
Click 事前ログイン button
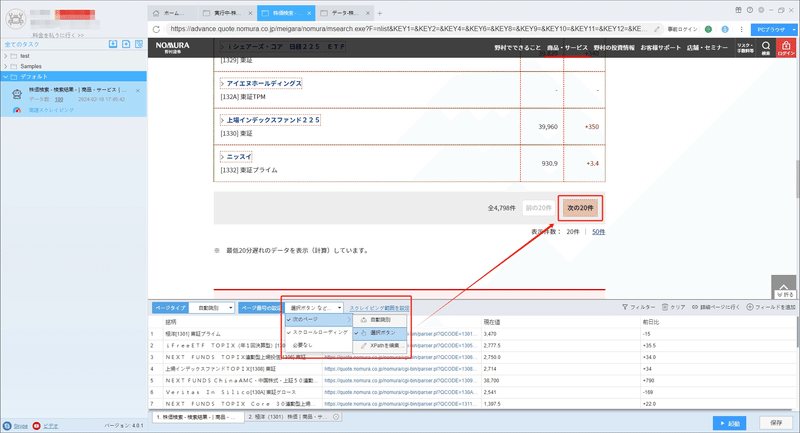[683, 30]
